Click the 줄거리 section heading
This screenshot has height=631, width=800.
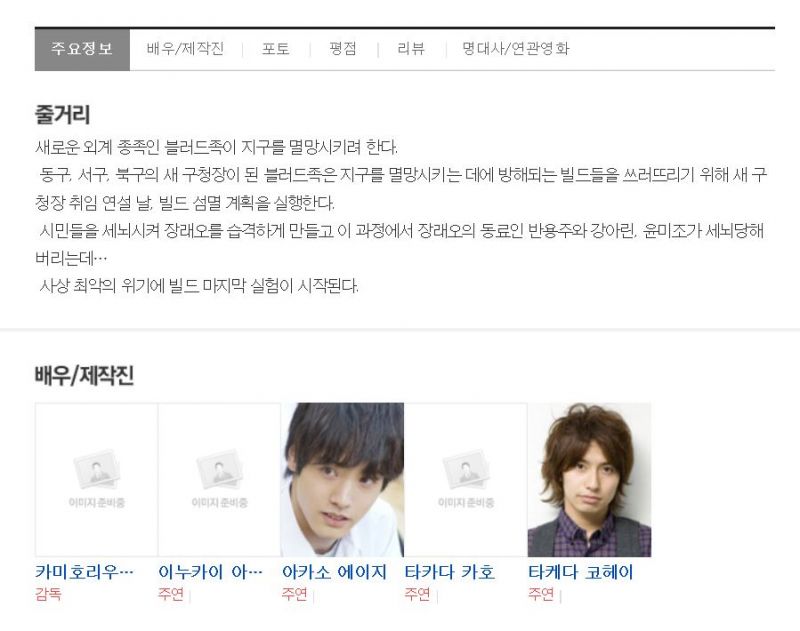(62, 114)
